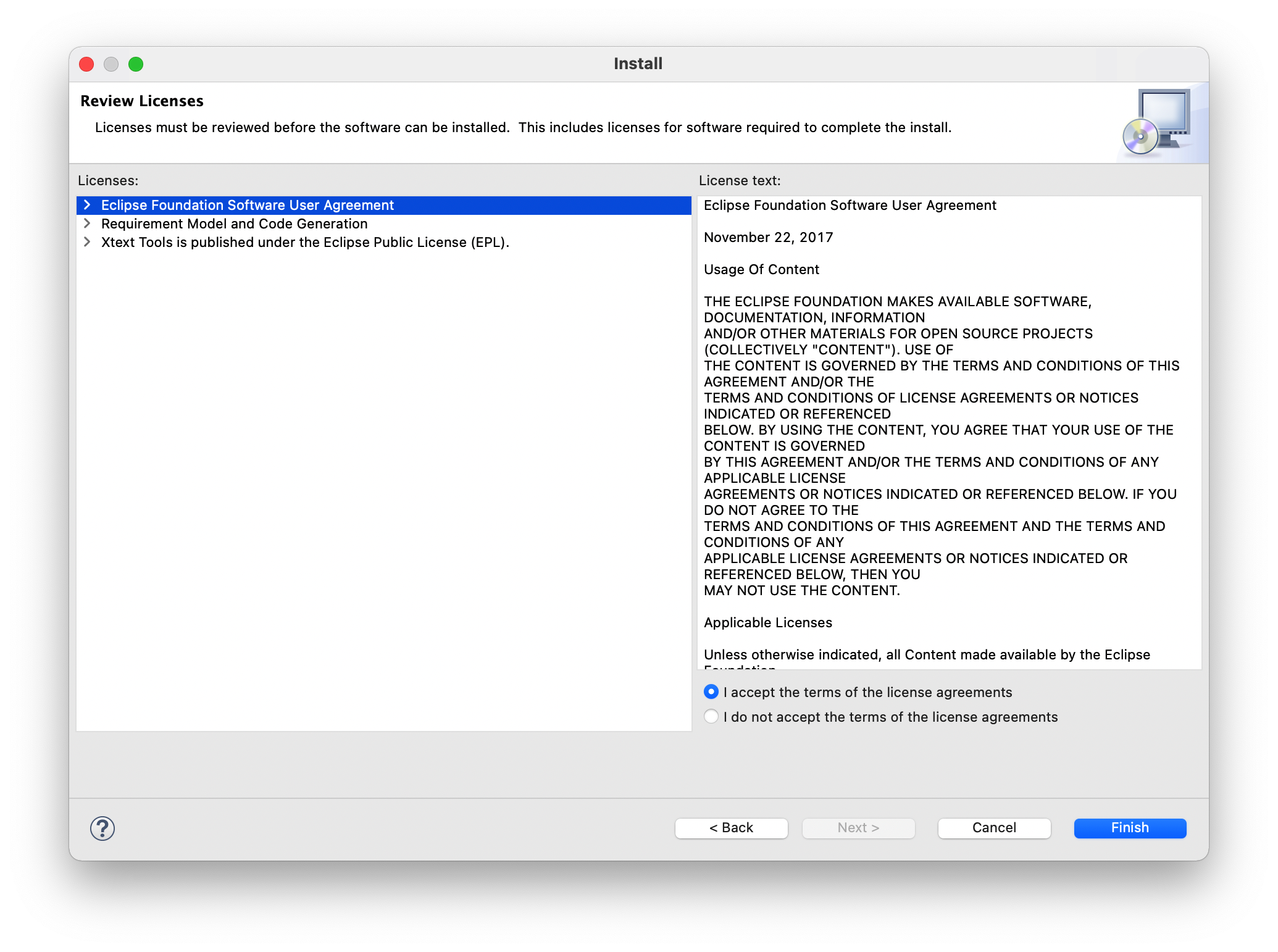This screenshot has height=952, width=1278.
Task: Select 'I accept the terms' radio button
Action: (x=711, y=692)
